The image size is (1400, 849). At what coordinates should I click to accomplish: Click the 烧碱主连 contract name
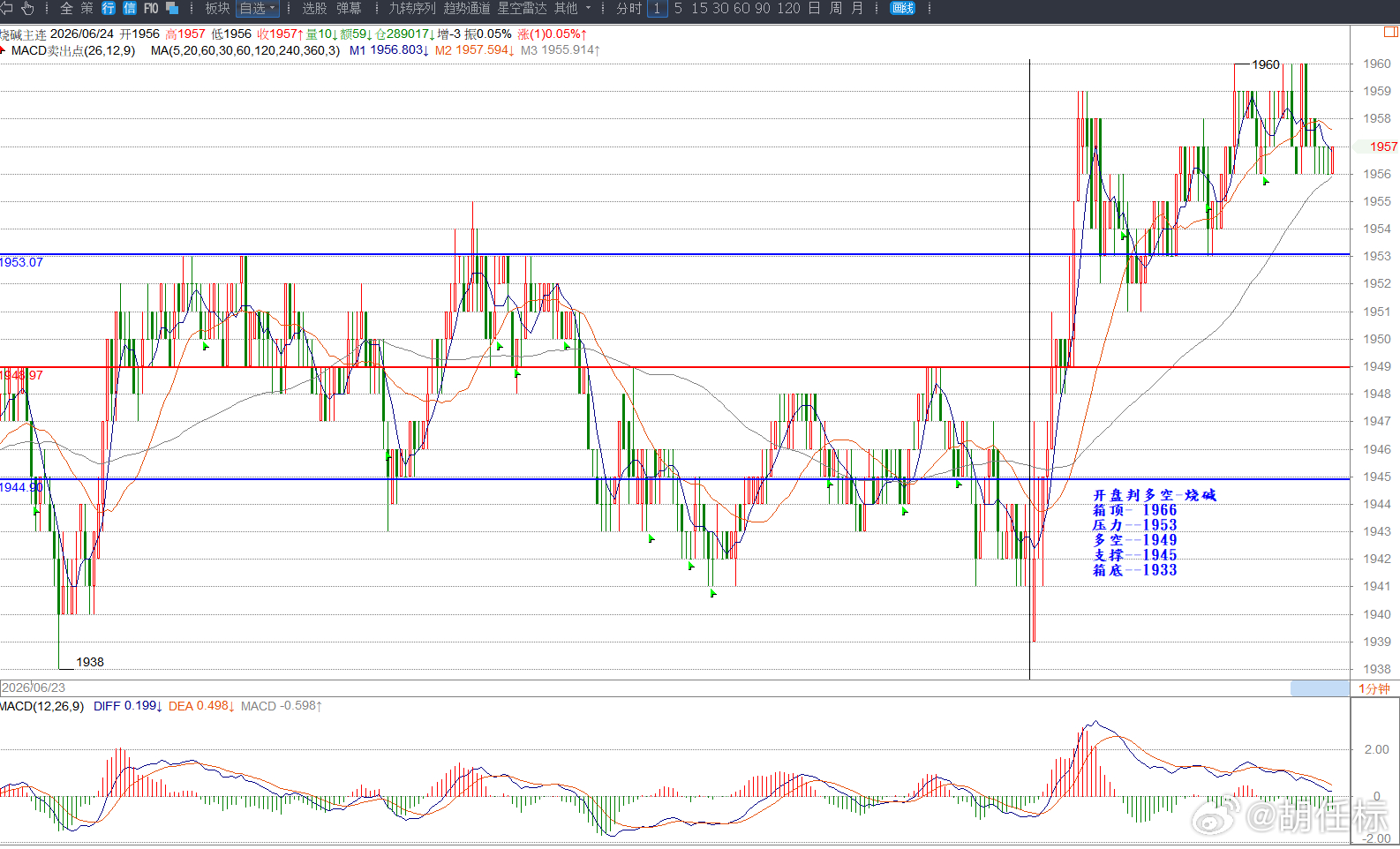tap(23, 34)
